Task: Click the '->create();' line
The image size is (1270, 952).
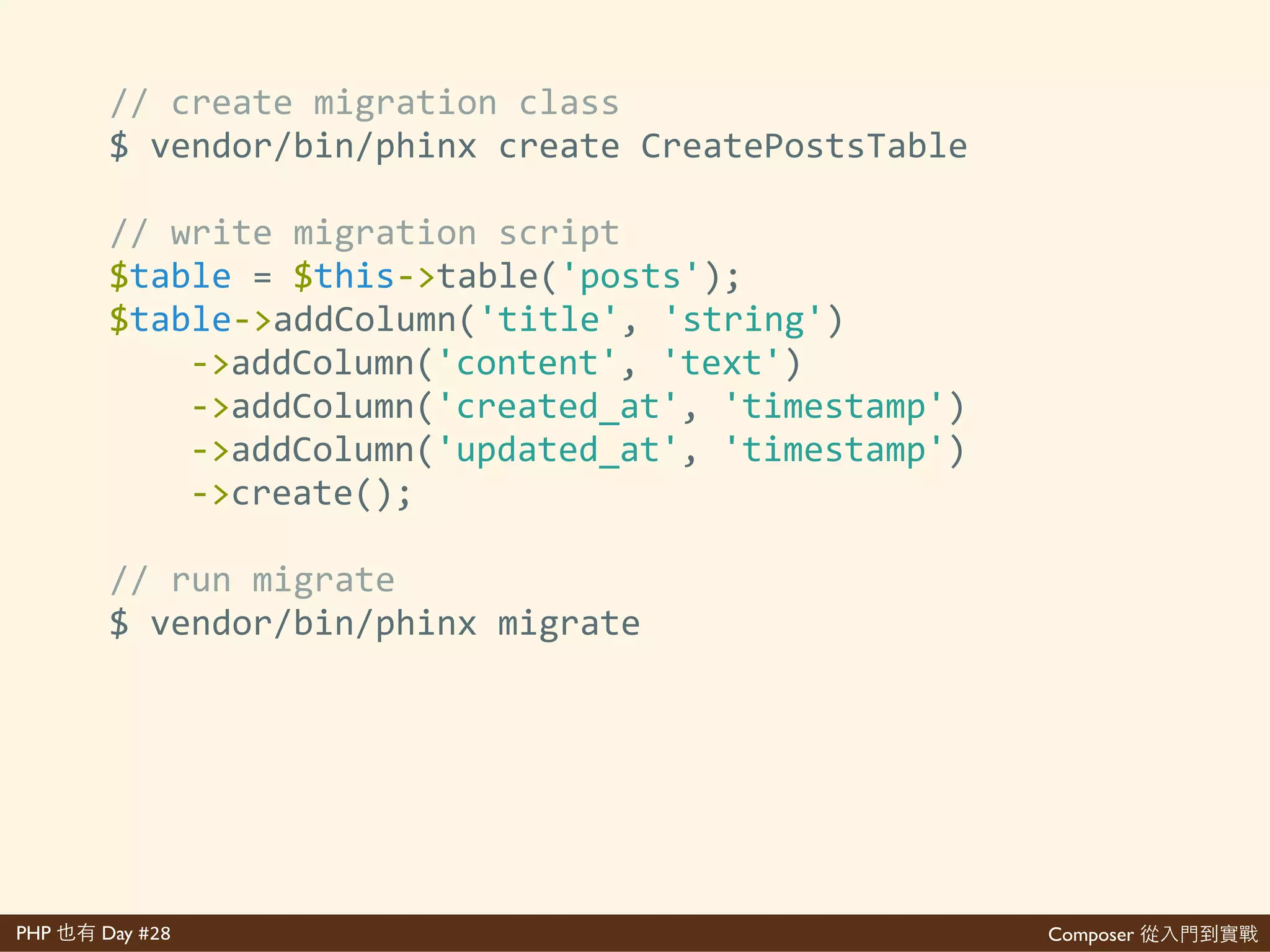Action: point(301,494)
